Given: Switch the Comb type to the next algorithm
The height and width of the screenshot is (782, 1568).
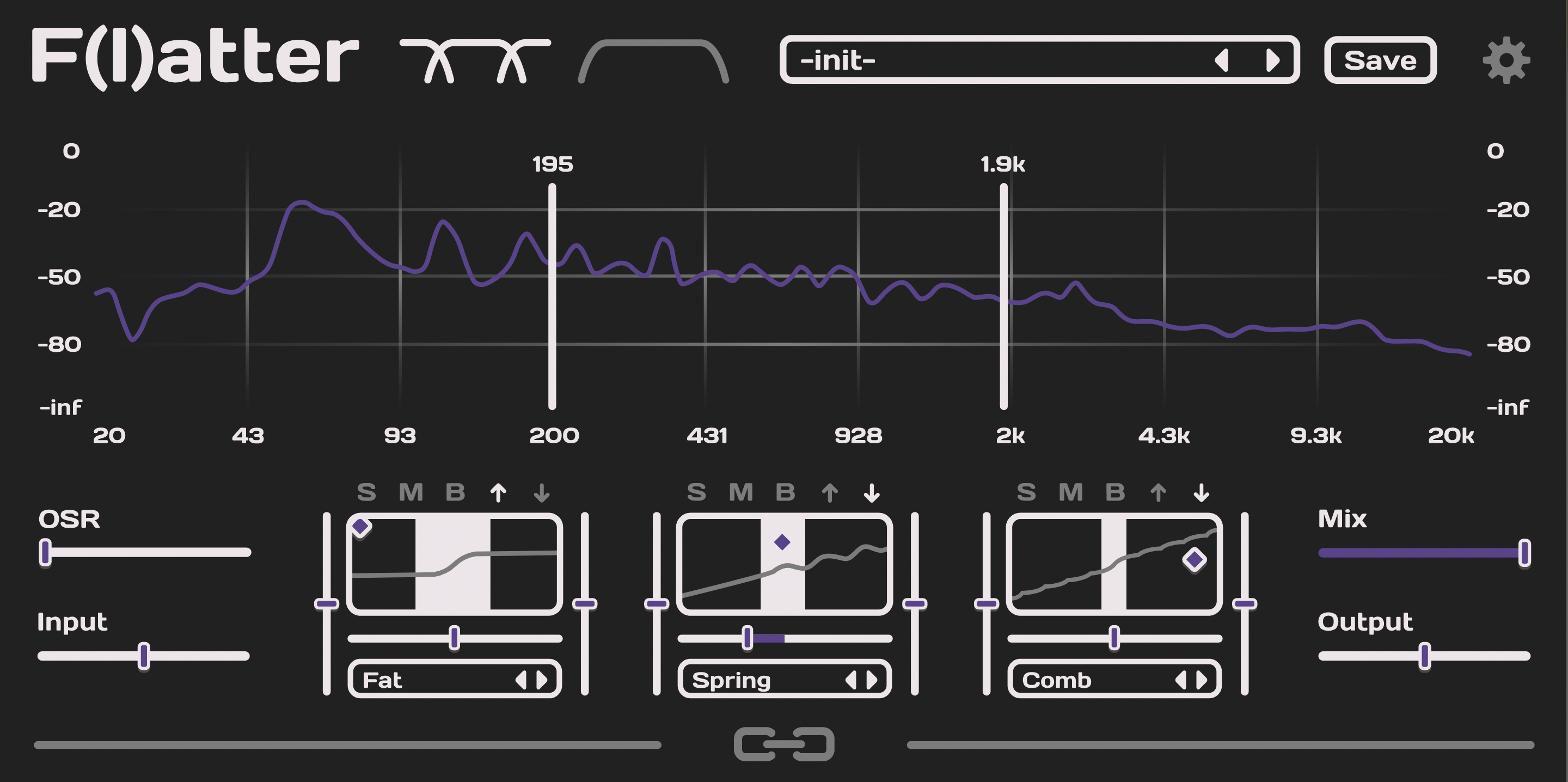Looking at the screenshot, I should [x=1202, y=679].
